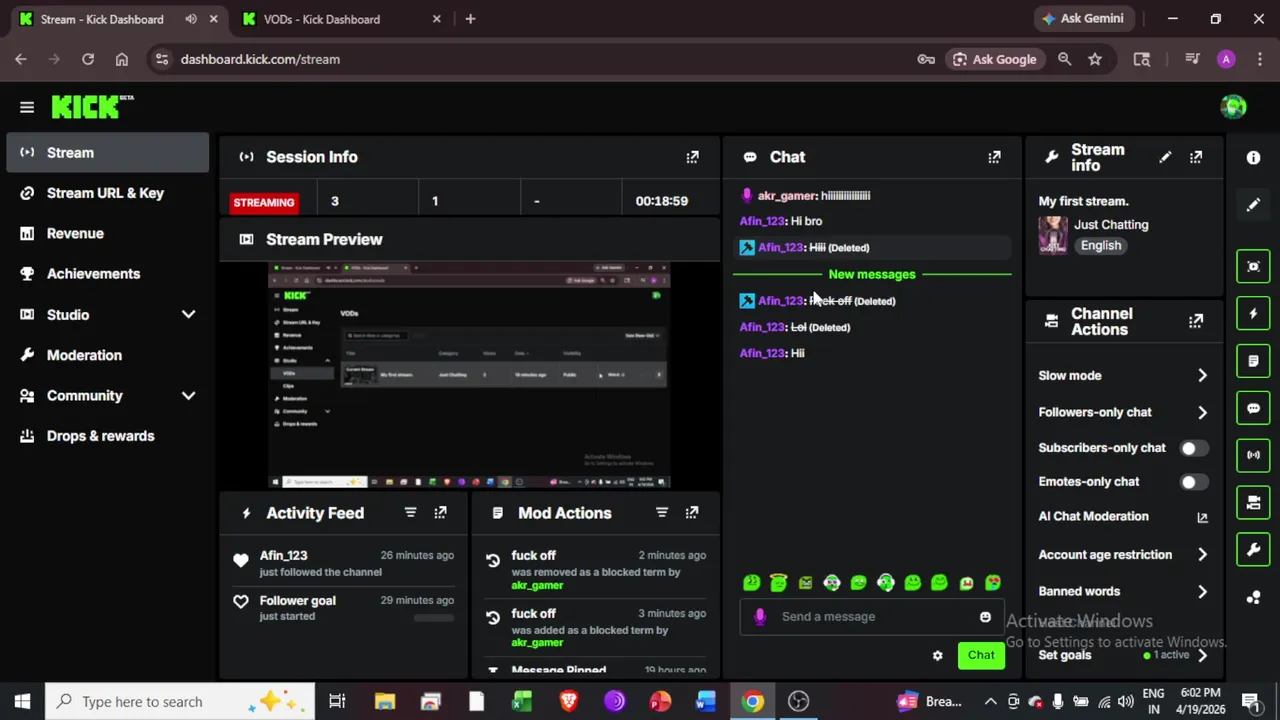Screen dimensions: 1280x720
Task: Click the Just Chatting category thumbnail
Action: pyautogui.click(x=1052, y=235)
